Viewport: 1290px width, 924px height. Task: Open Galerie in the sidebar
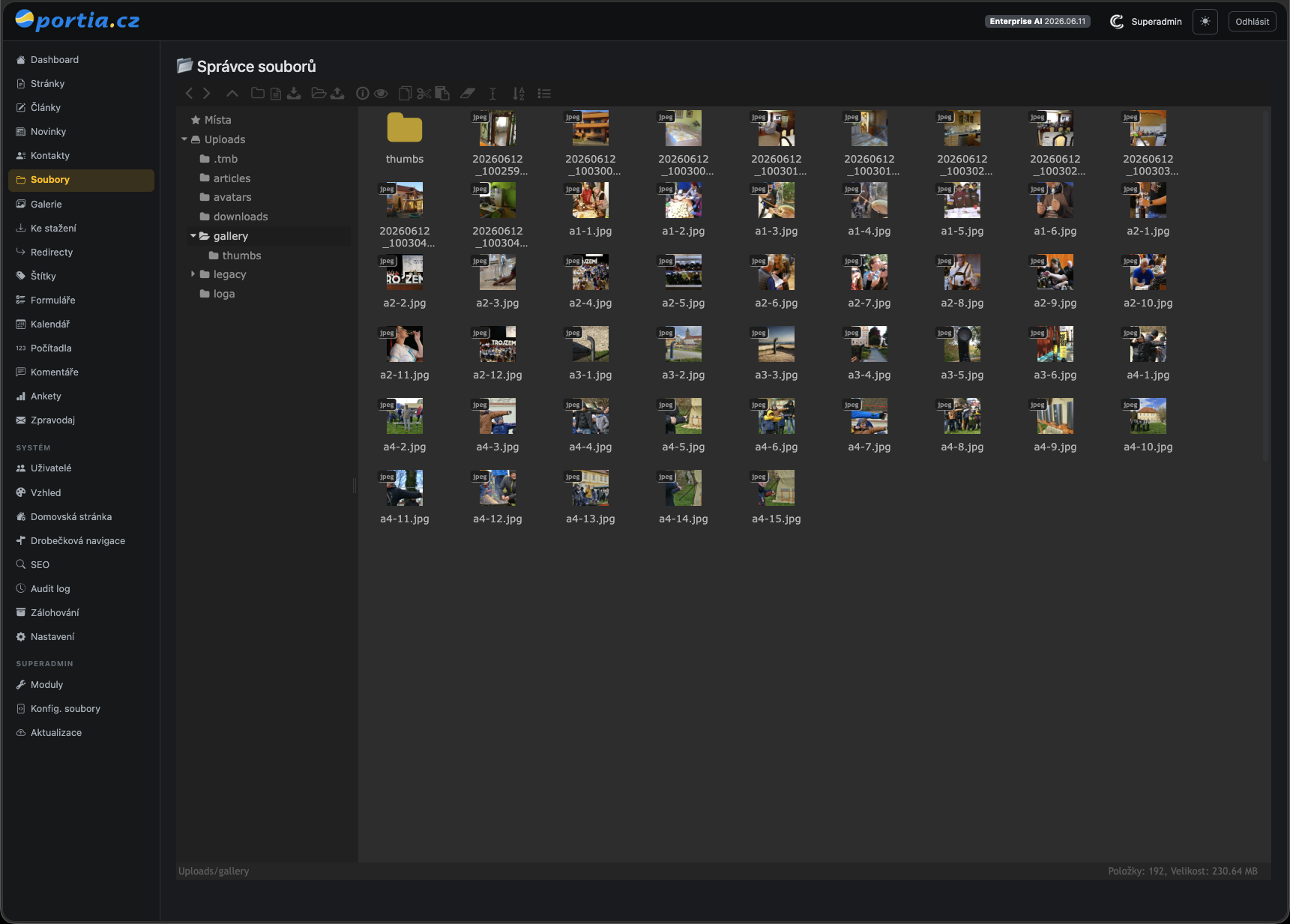coord(81,204)
